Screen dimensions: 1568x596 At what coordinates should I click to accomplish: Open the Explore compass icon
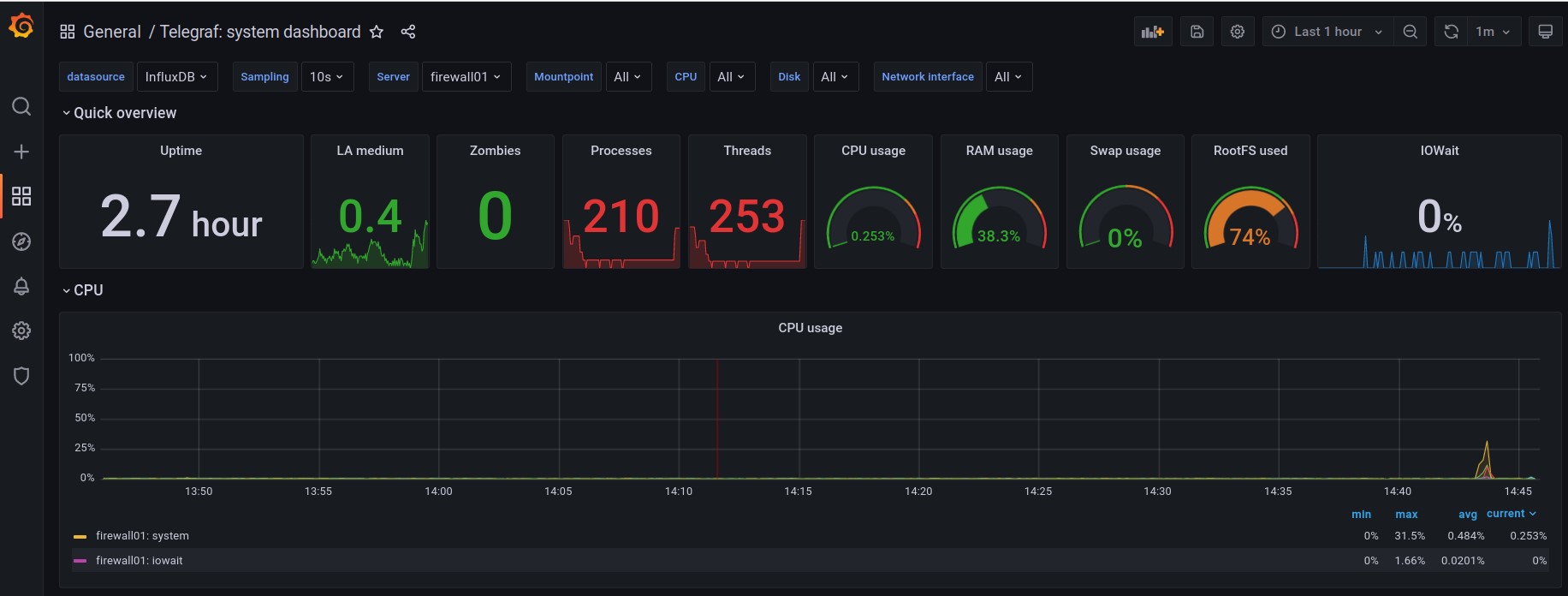[x=21, y=241]
